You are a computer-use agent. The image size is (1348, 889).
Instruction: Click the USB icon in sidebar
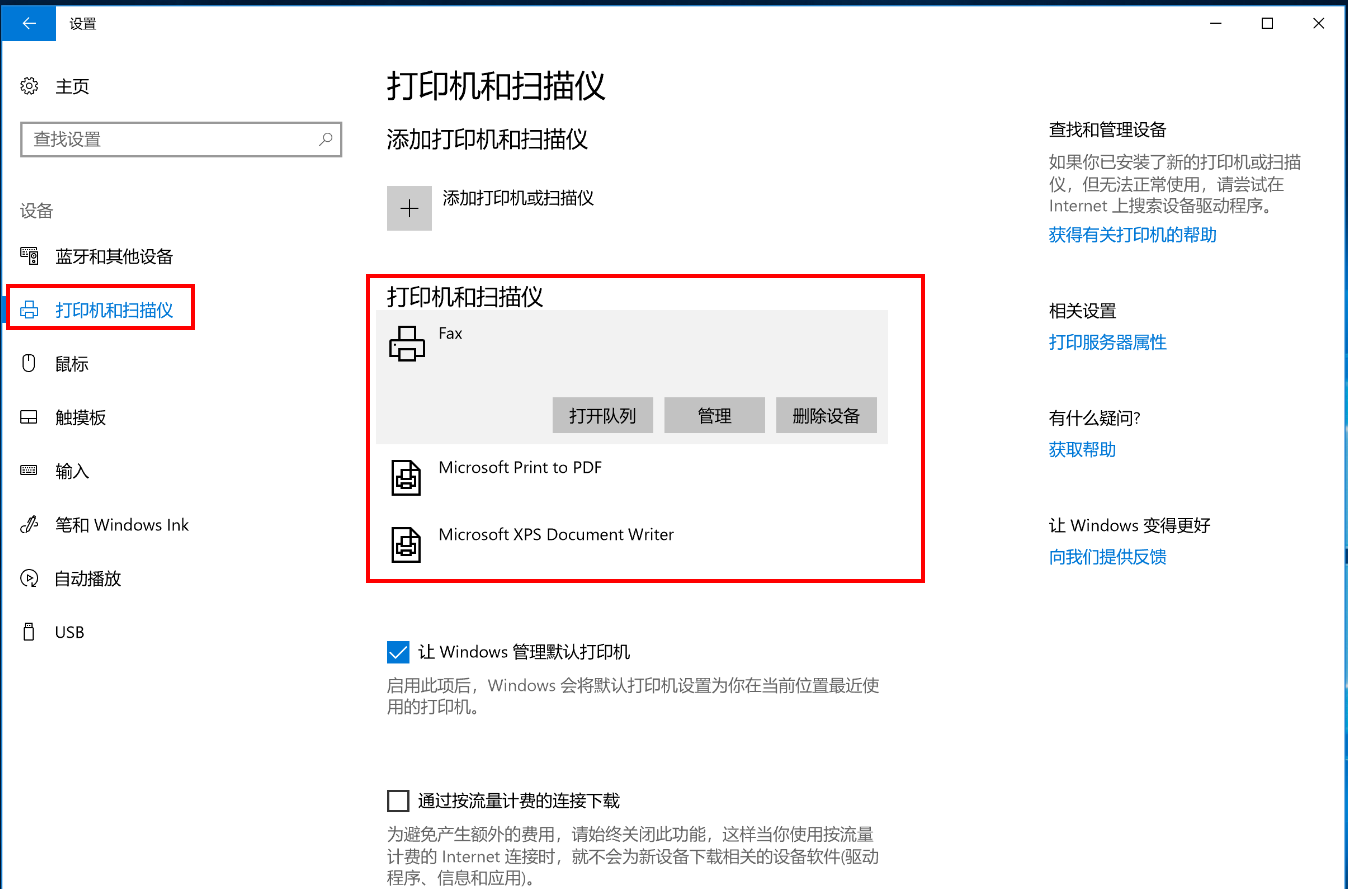[x=30, y=632]
